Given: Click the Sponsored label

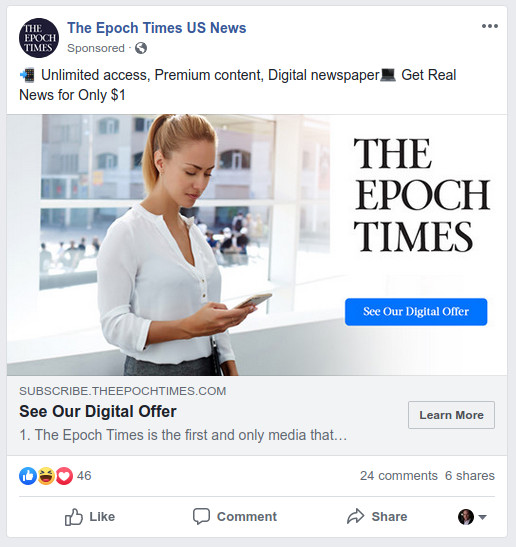Looking at the screenshot, I should click(96, 48).
